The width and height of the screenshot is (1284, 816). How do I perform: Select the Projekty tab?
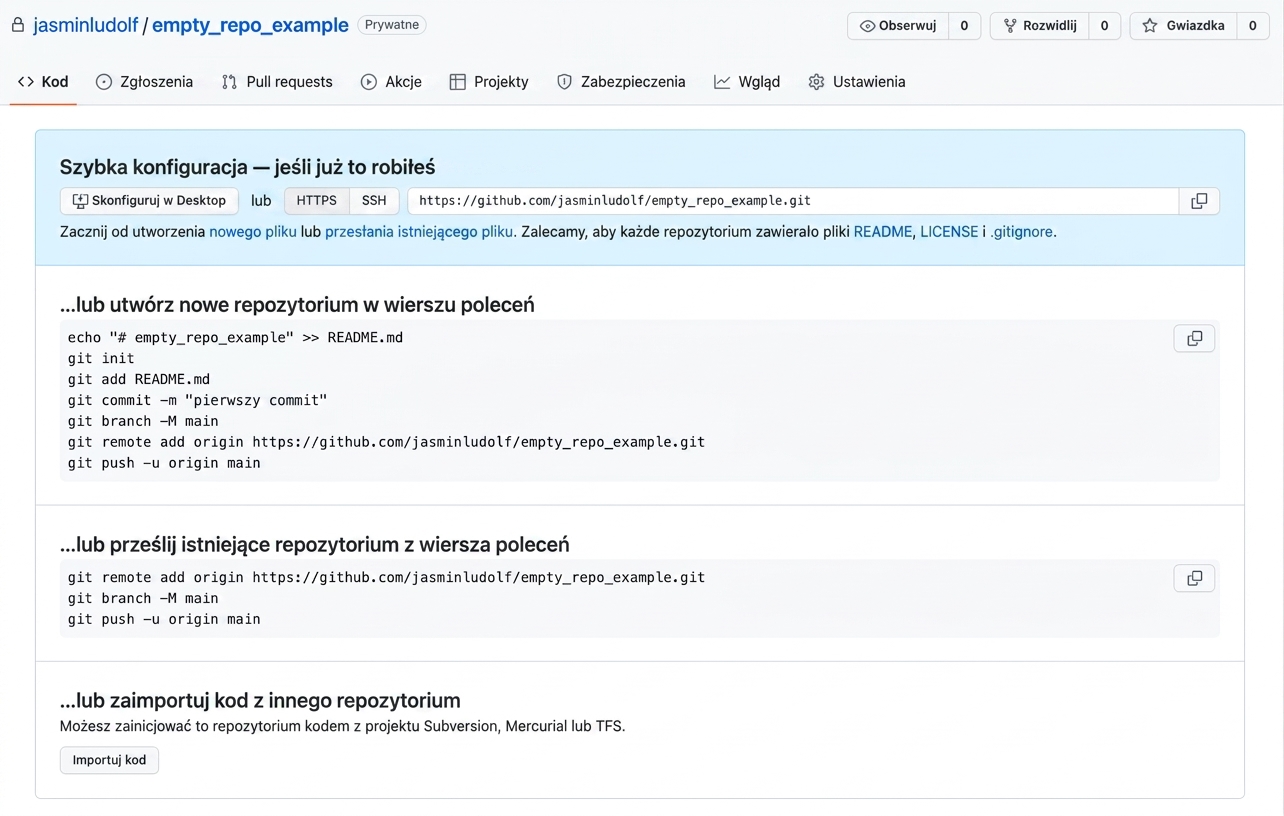pyautogui.click(x=489, y=82)
